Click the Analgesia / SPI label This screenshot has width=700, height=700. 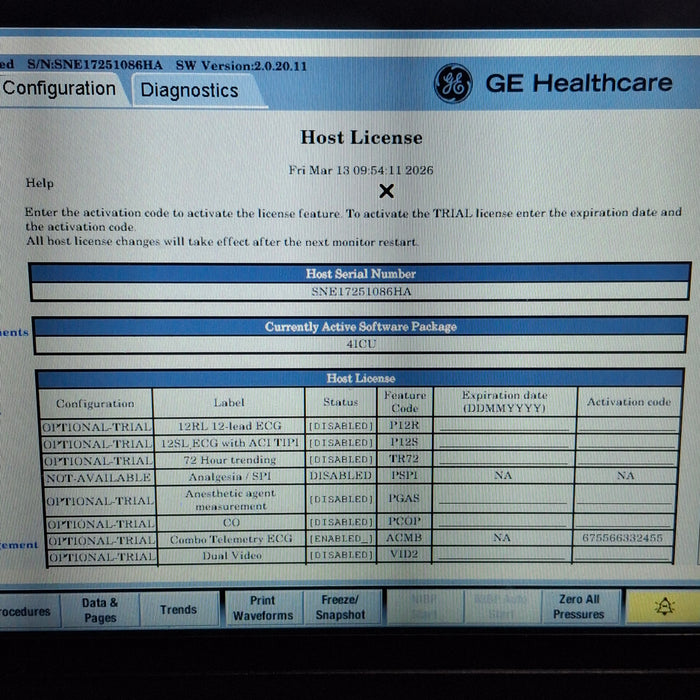coord(229,476)
